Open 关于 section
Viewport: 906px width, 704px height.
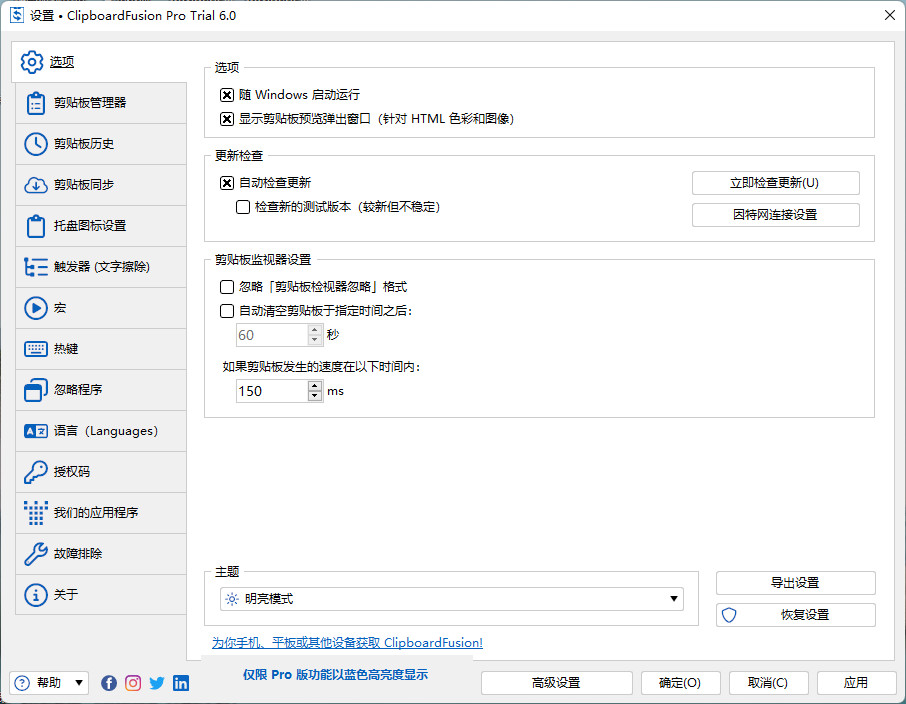pos(101,595)
